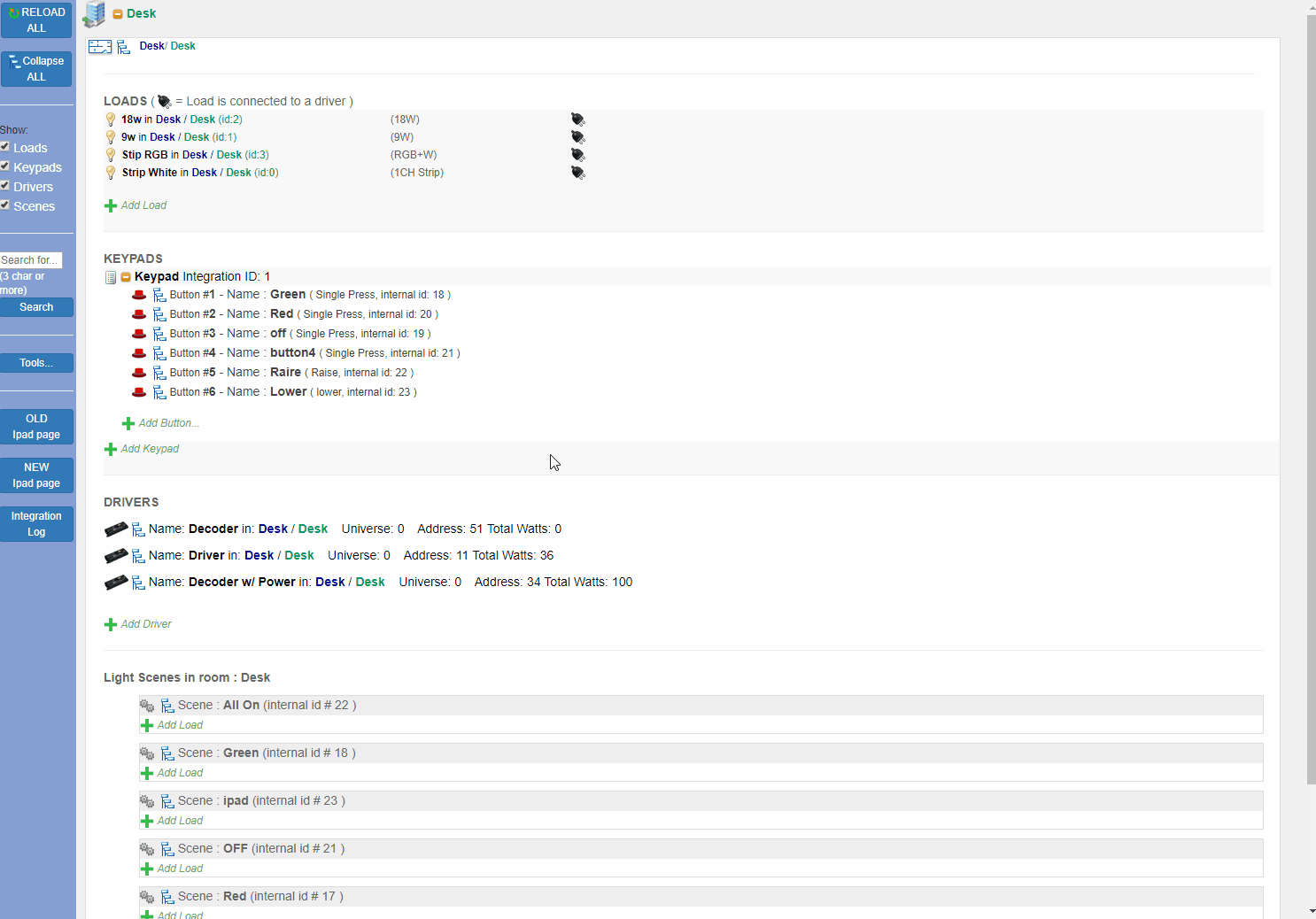Screen dimensions: 1316x919
Task: Click the RELOAD ALL button
Action: click(36, 20)
